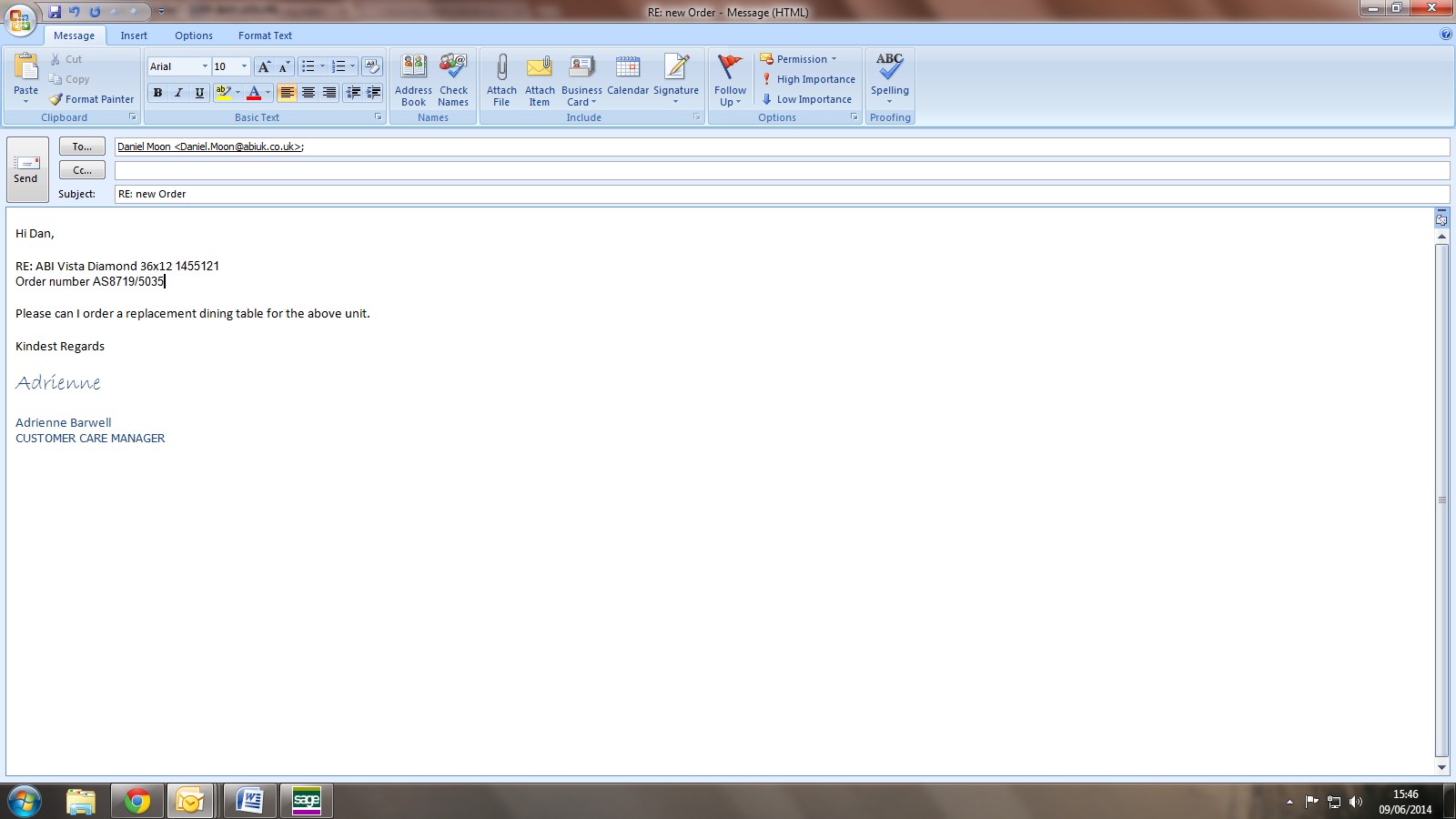Click the To... recipients button
The image size is (1456, 819).
[x=82, y=147]
